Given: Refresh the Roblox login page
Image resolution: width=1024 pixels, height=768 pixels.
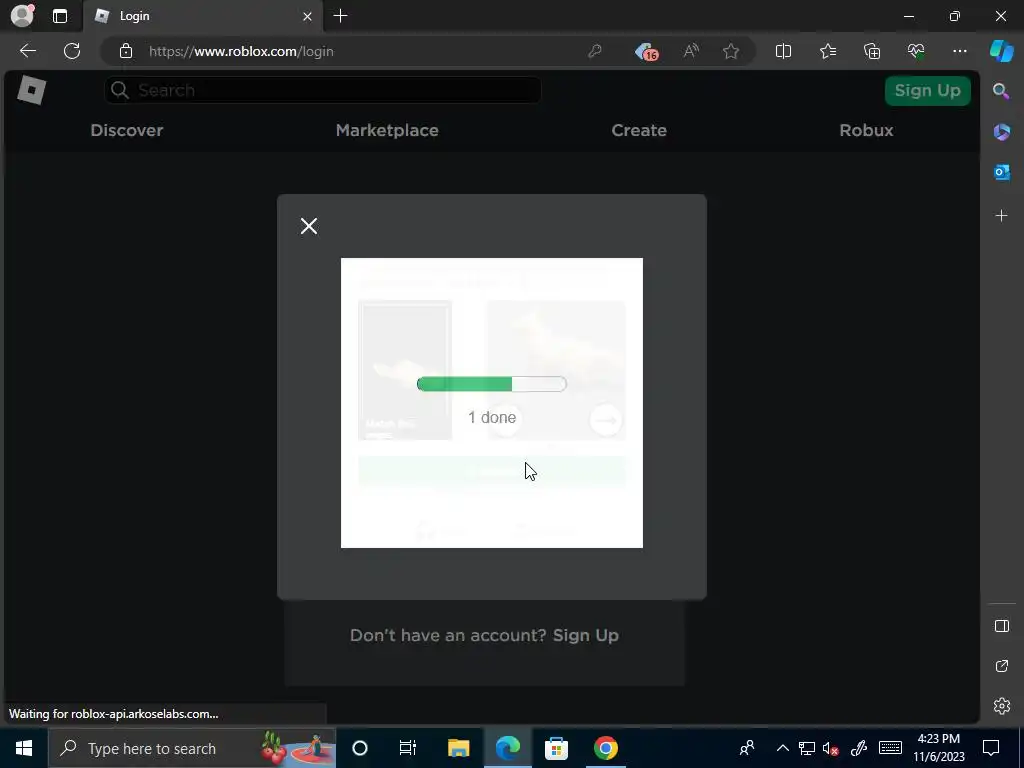Looking at the screenshot, I should click(x=72, y=51).
